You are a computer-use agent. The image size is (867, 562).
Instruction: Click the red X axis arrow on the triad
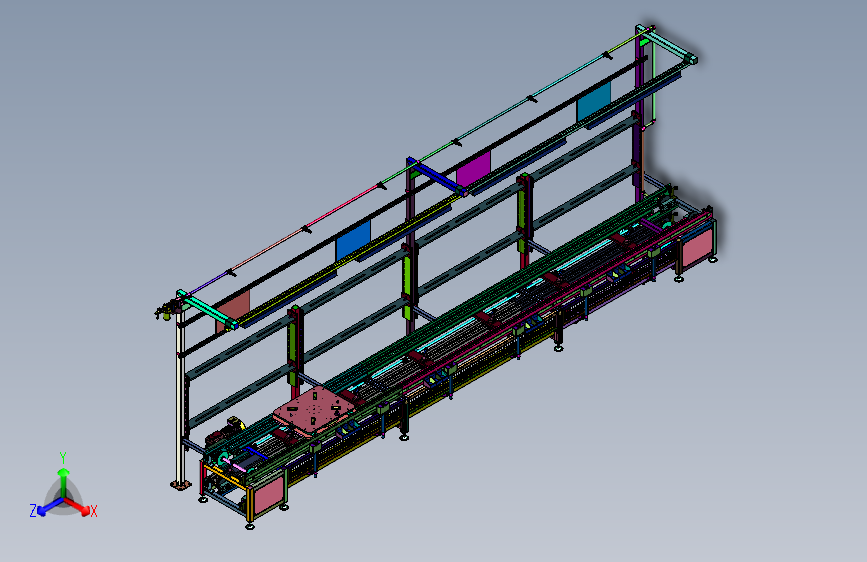[77, 506]
